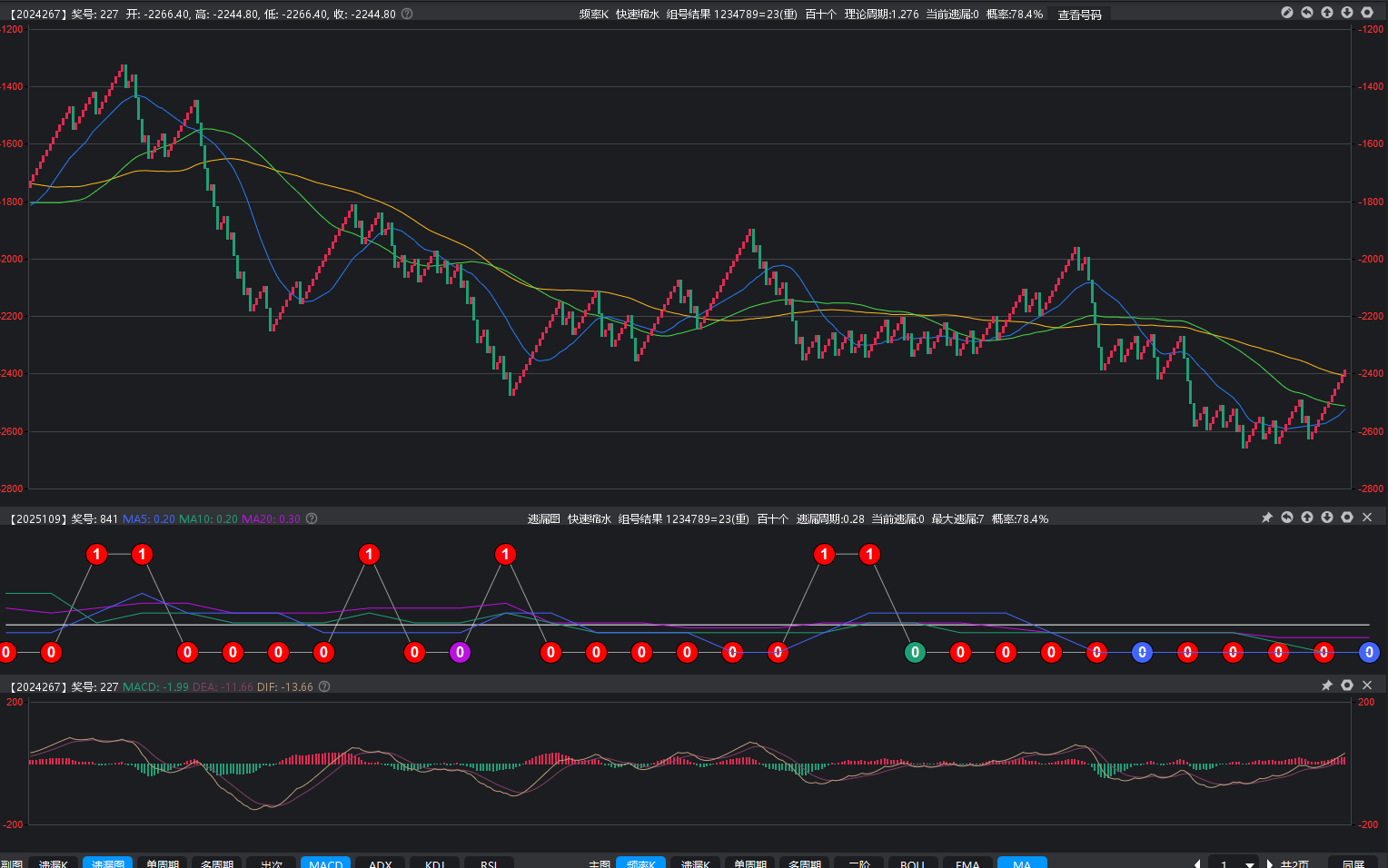The height and width of the screenshot is (868, 1388).
Task: Click the up arrow icon in main chart header
Action: [1326, 13]
